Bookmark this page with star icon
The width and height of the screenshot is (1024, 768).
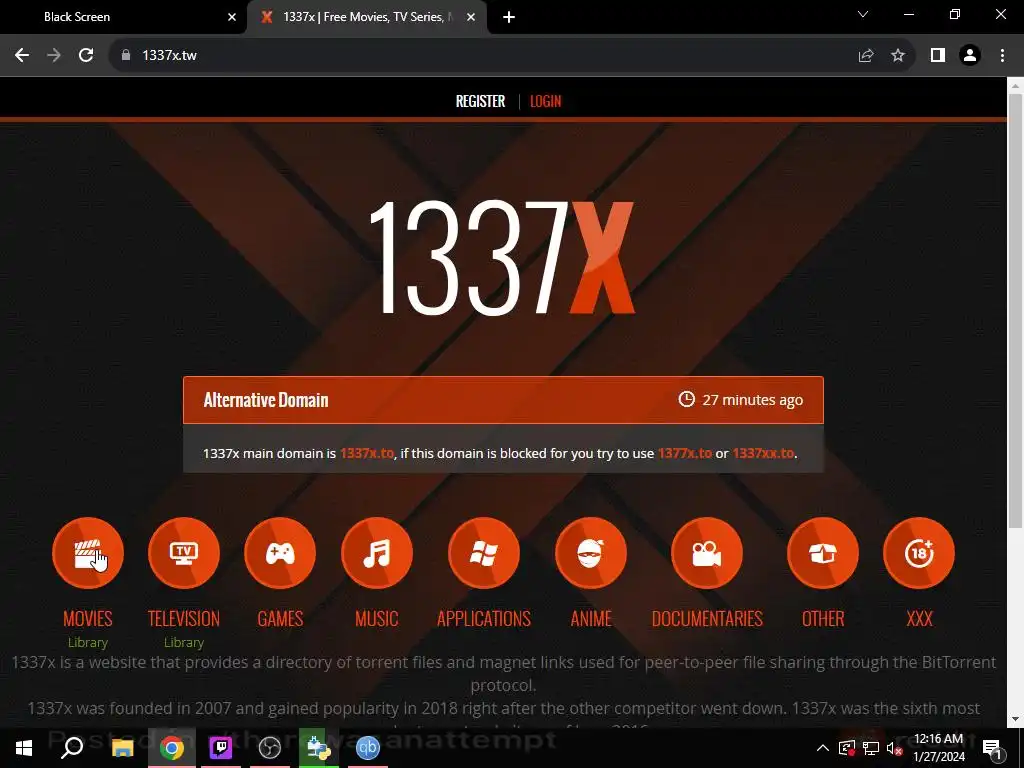pyautogui.click(x=898, y=56)
